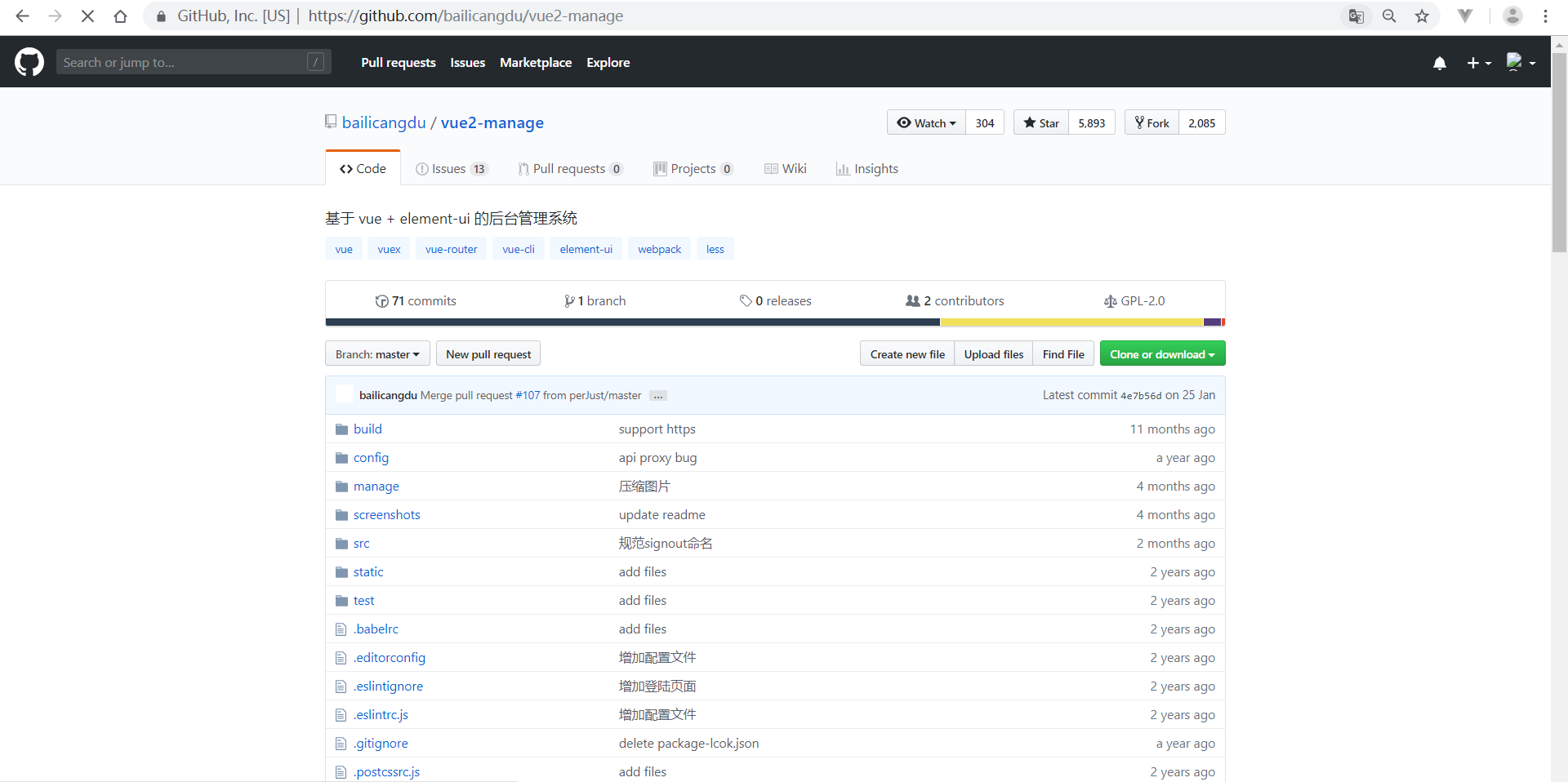Click the translate page icon
1568x782 pixels.
[x=1356, y=16]
